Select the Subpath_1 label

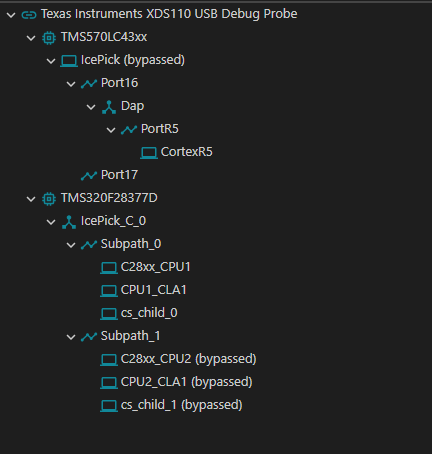point(131,336)
